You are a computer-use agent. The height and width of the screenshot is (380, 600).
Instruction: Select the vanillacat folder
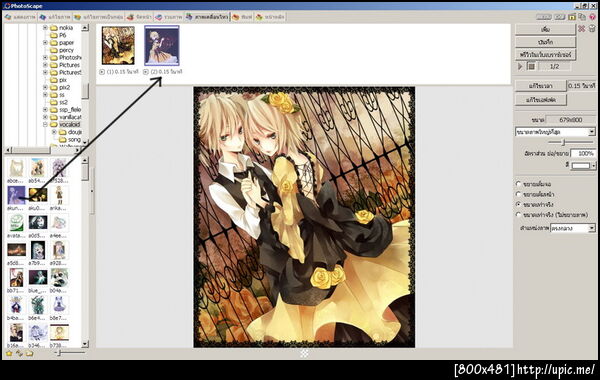[x=70, y=117]
